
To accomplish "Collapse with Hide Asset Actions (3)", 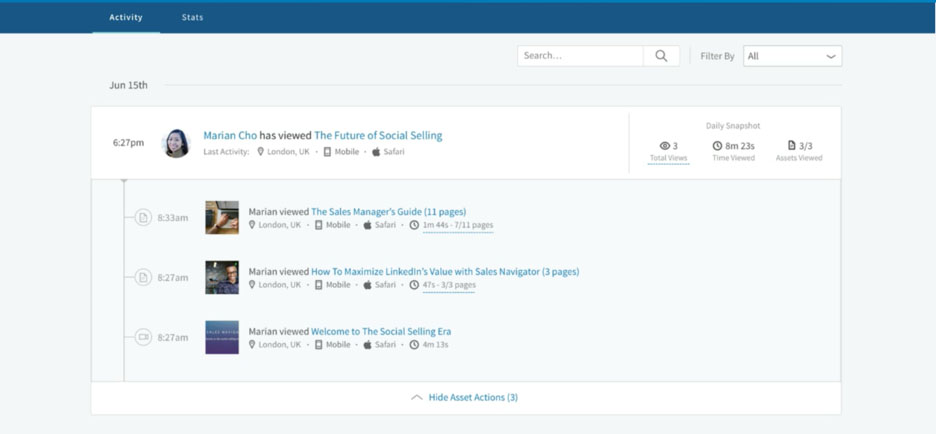I will [x=466, y=398].
